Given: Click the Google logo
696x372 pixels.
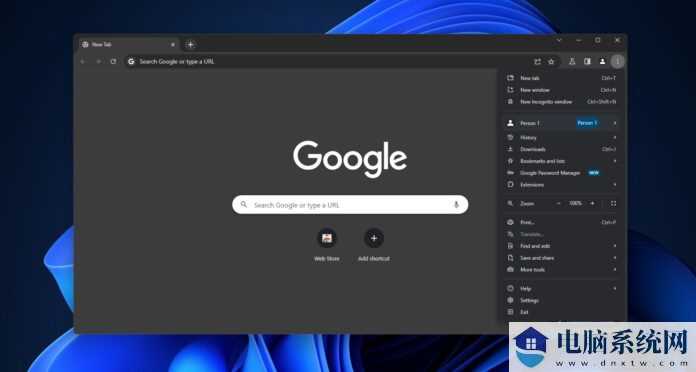Looking at the screenshot, I should 350,158.
